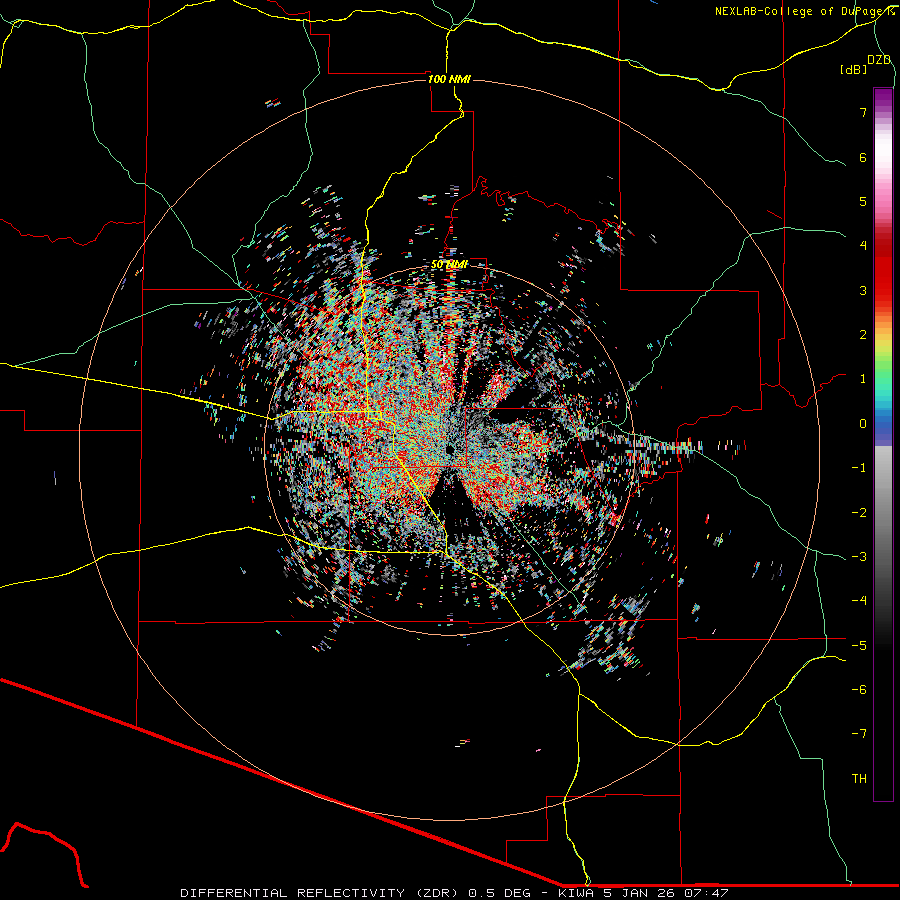Select the 5 value on the scale
900x900 pixels.
pos(863,201)
